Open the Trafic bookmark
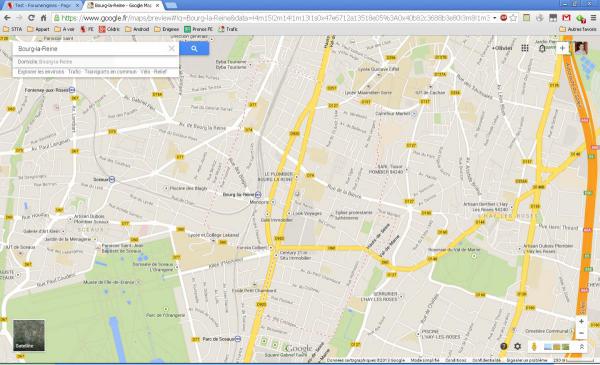The image size is (600, 365). pyautogui.click(x=228, y=29)
